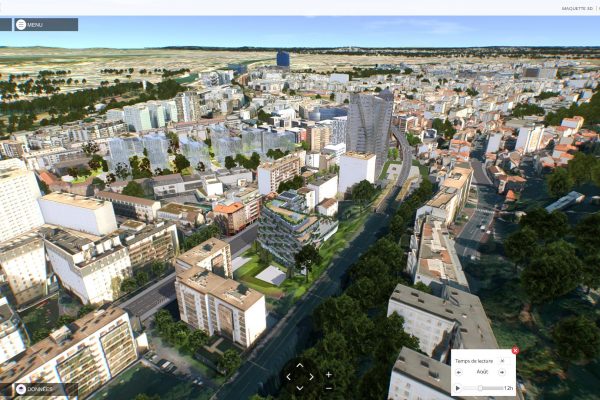Pan the 3D view left with left chevron
The height and width of the screenshot is (400, 600).
click(288, 377)
